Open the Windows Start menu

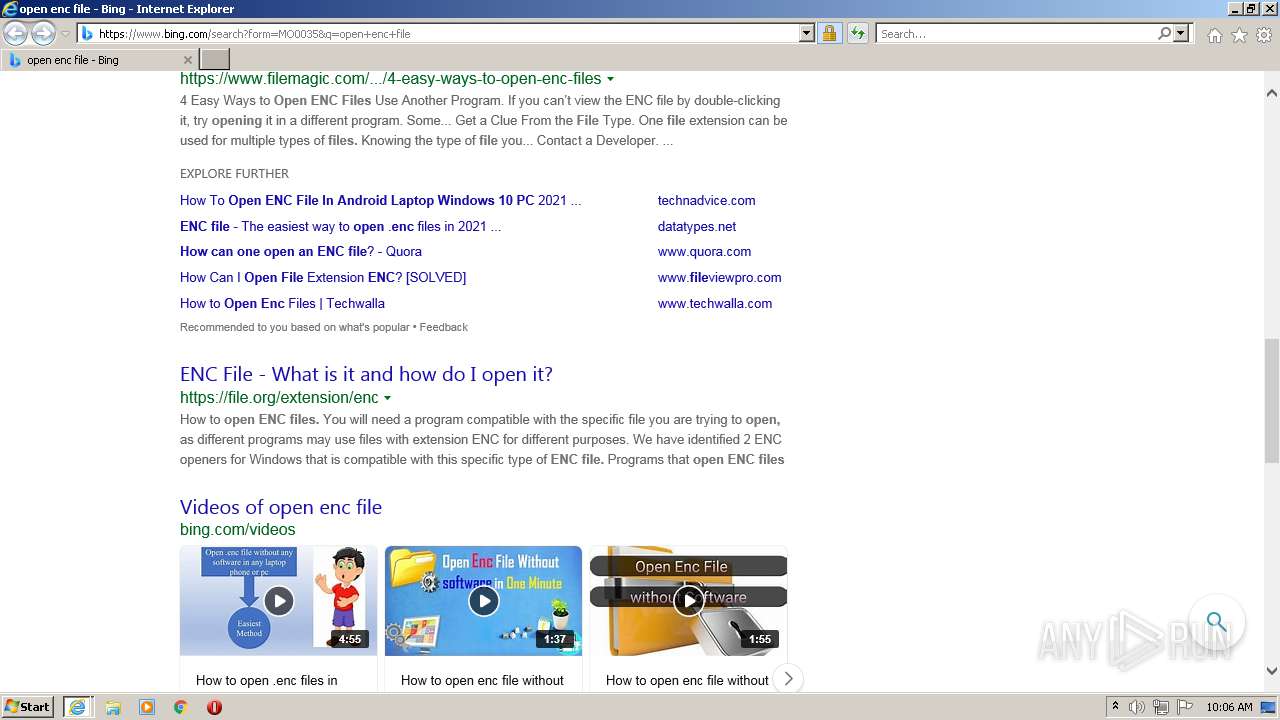click(28, 707)
